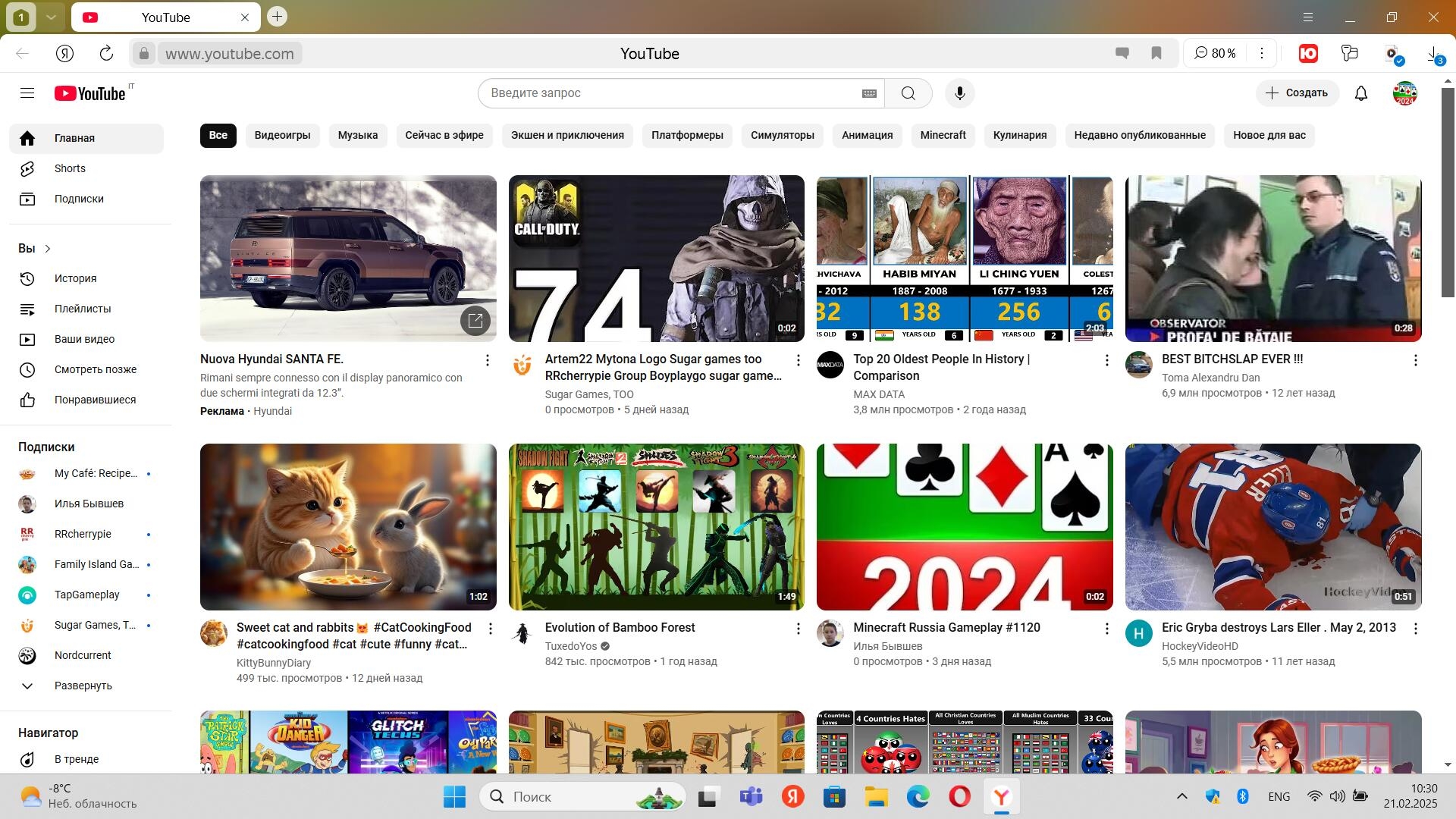The image size is (1456, 819).
Task: Click the voice search microphone icon
Action: pyautogui.click(x=959, y=93)
